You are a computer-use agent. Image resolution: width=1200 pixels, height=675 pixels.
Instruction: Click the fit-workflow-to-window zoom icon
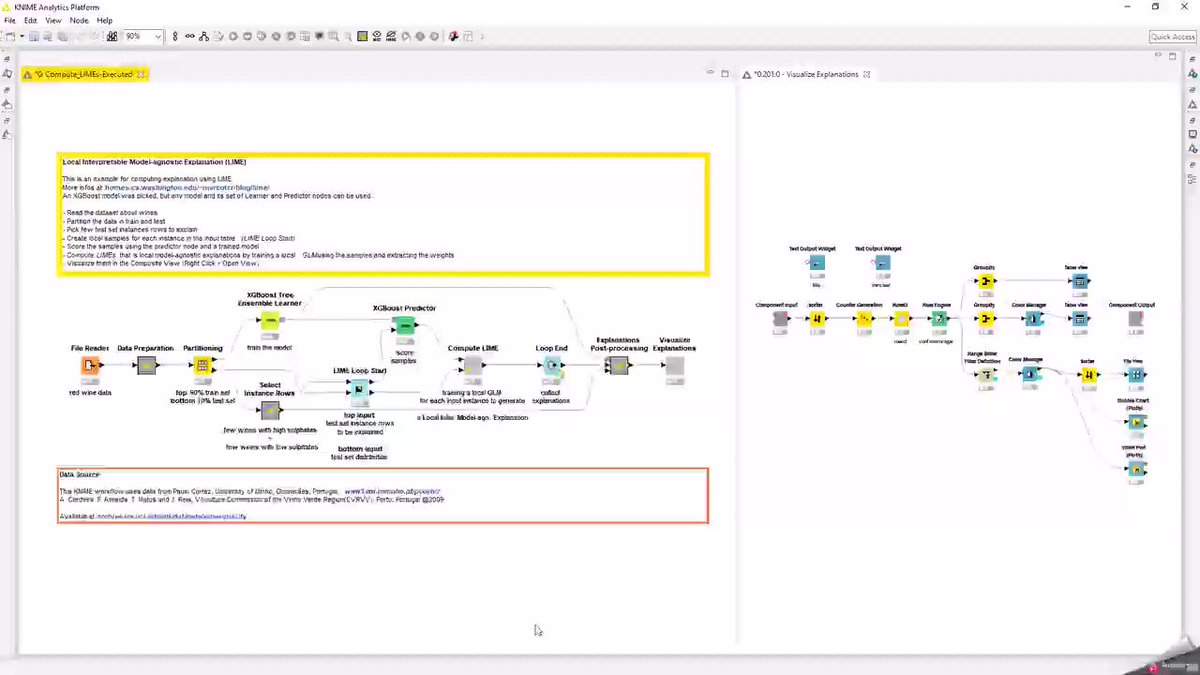(112, 36)
